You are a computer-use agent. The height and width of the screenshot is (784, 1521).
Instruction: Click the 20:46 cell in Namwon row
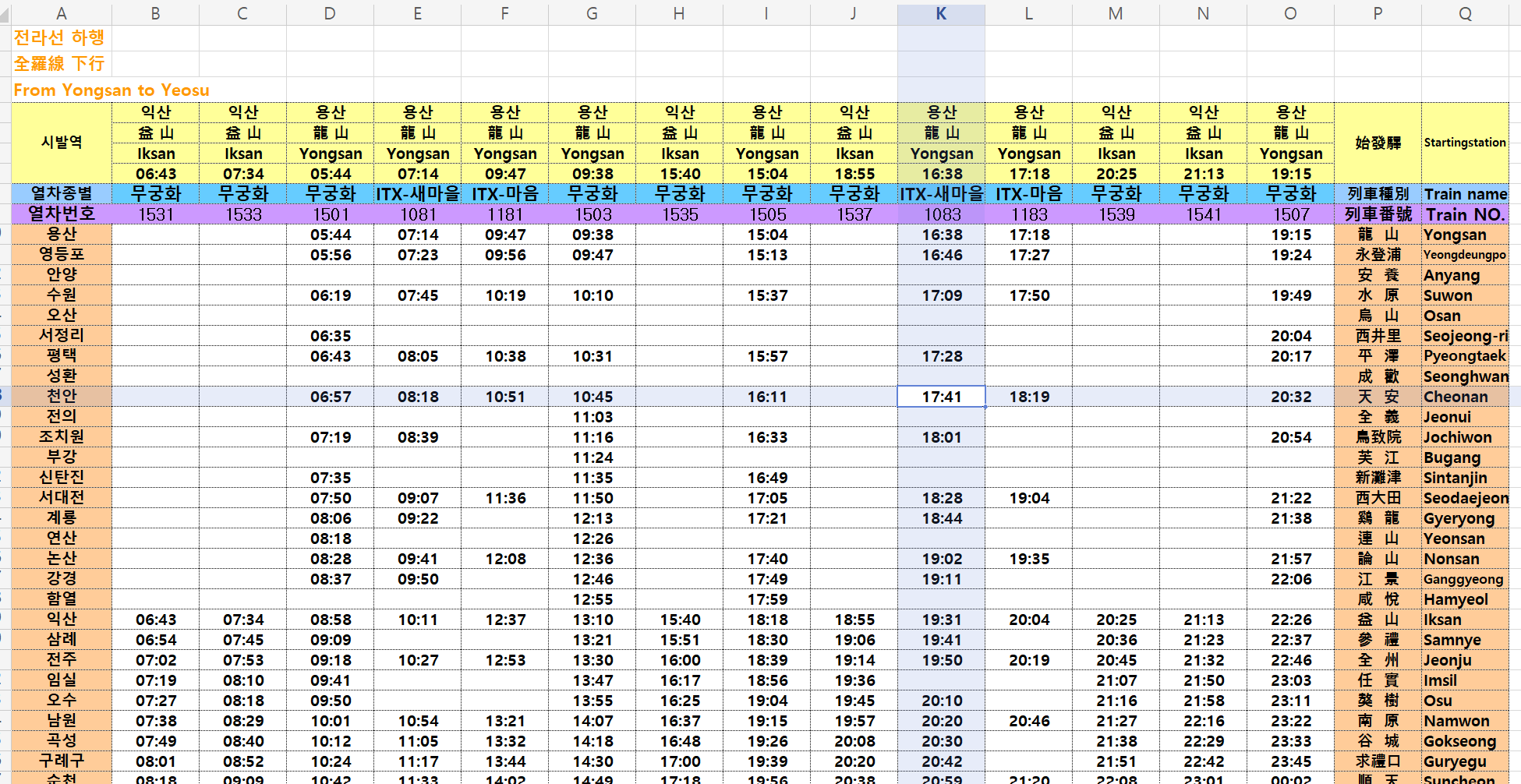point(1029,721)
